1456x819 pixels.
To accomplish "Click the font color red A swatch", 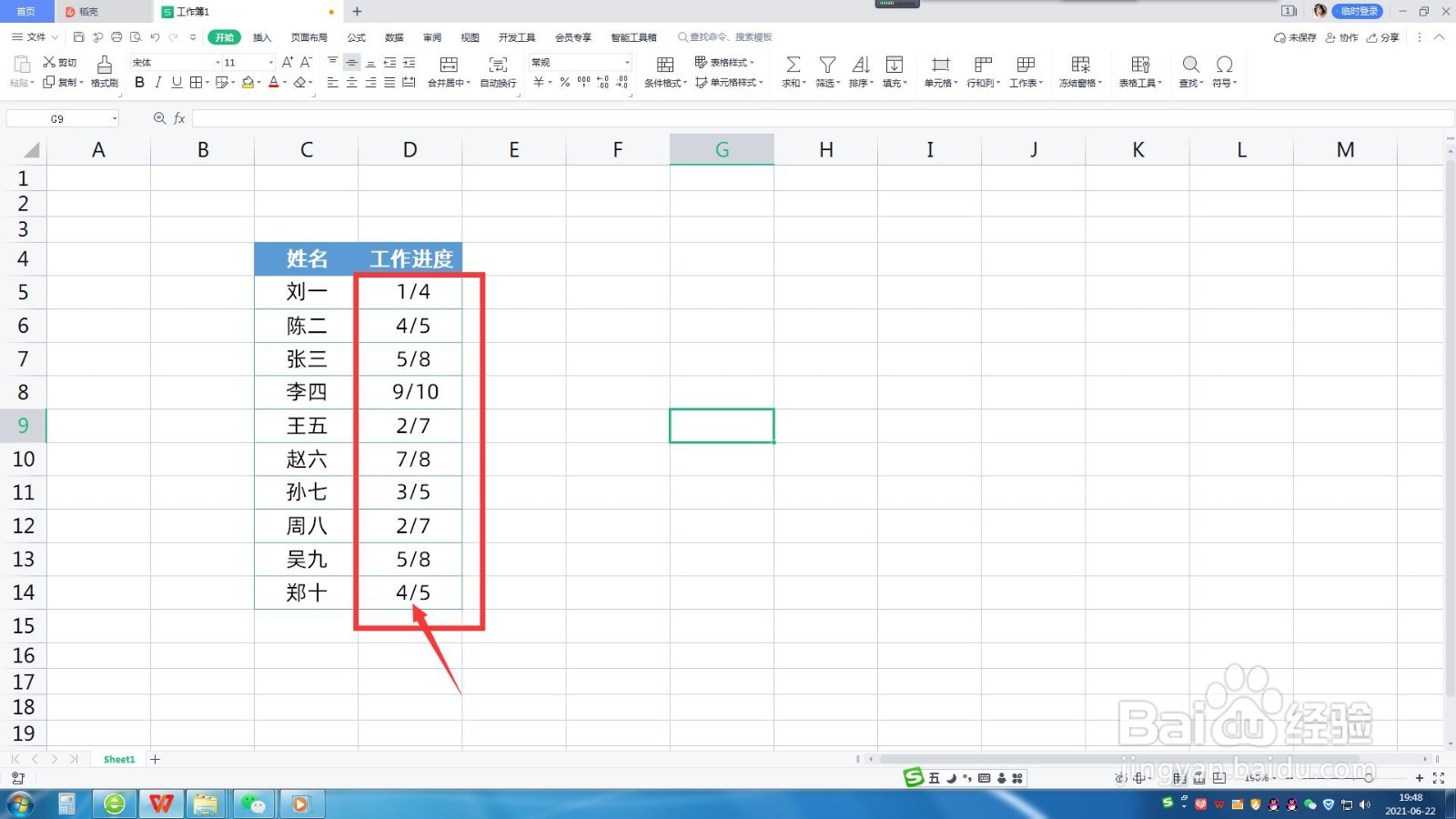I will [273, 82].
